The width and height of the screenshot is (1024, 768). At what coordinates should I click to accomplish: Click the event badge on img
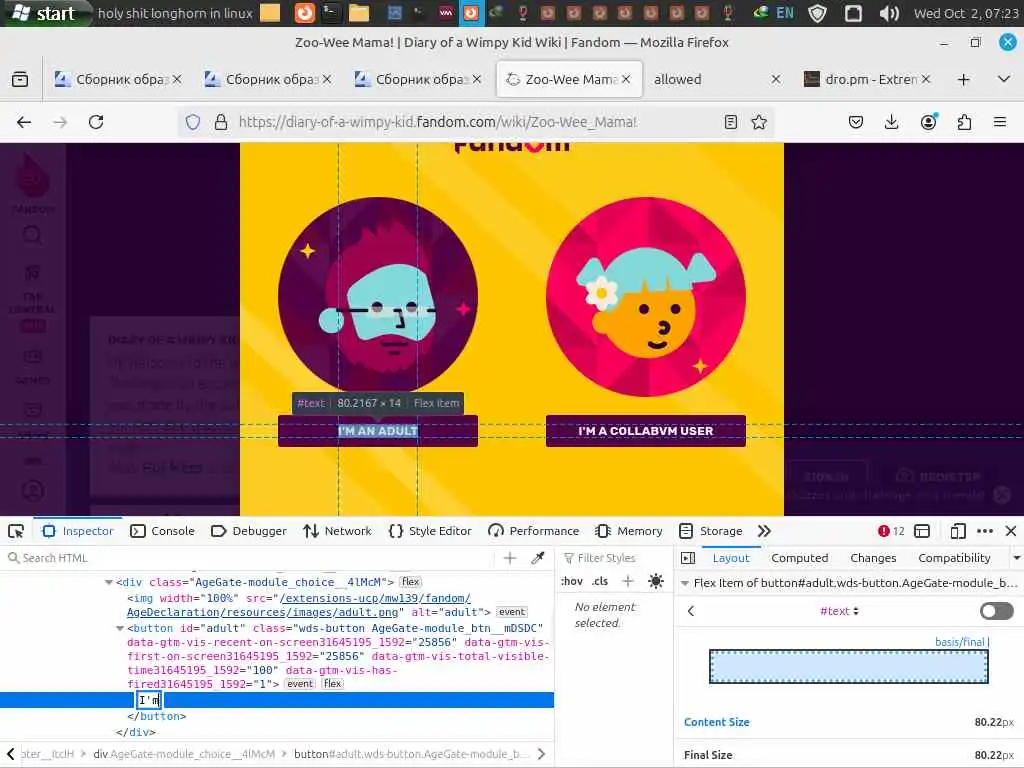511,612
